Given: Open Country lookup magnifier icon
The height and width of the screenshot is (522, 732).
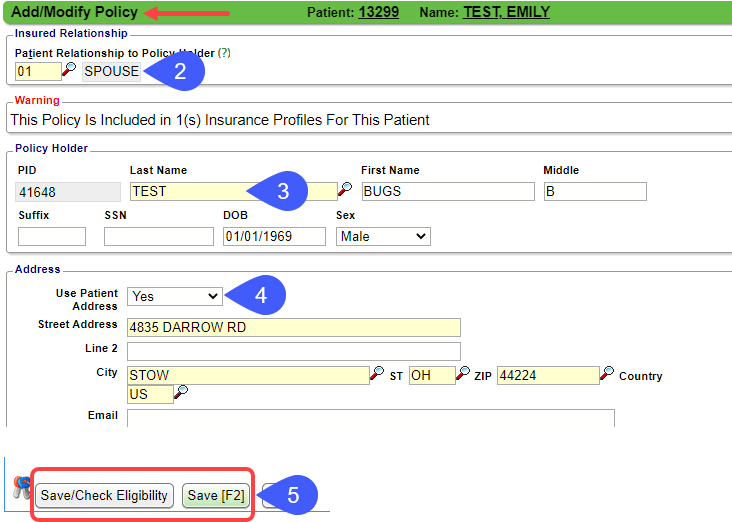Looking at the screenshot, I should pyautogui.click(x=181, y=392).
